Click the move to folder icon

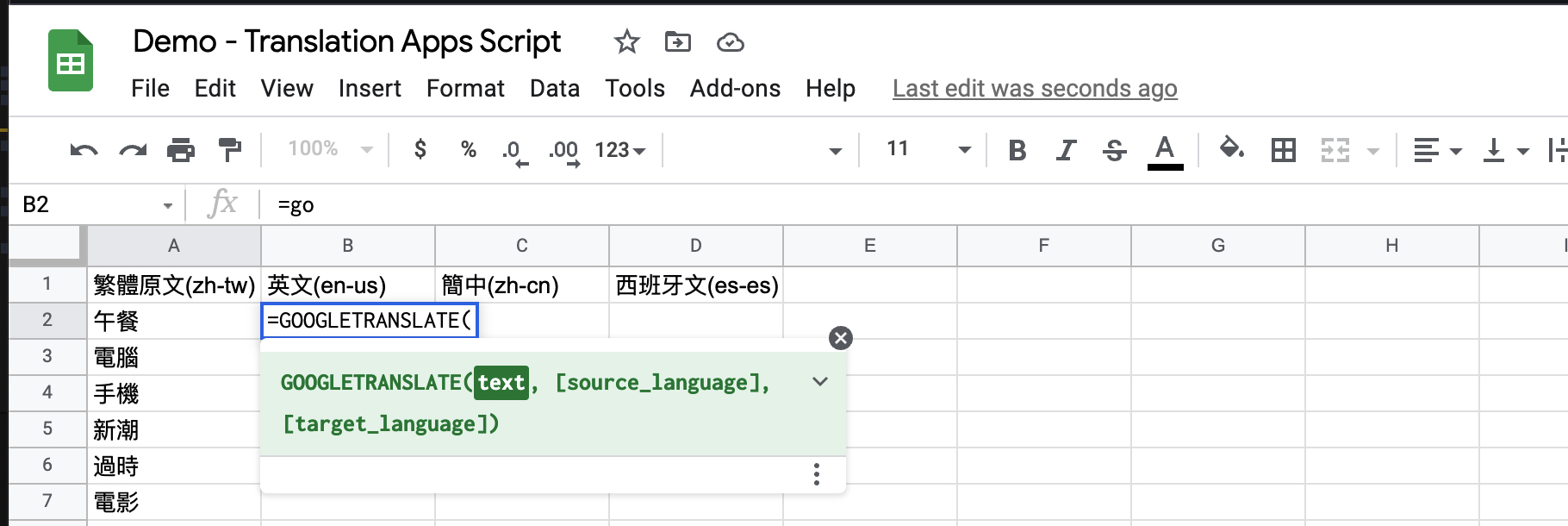(678, 41)
